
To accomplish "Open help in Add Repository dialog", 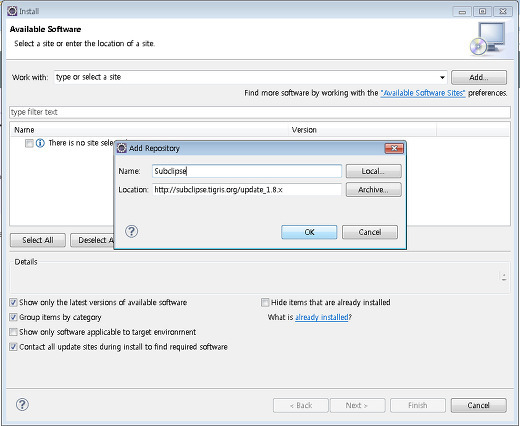I will [x=131, y=231].
